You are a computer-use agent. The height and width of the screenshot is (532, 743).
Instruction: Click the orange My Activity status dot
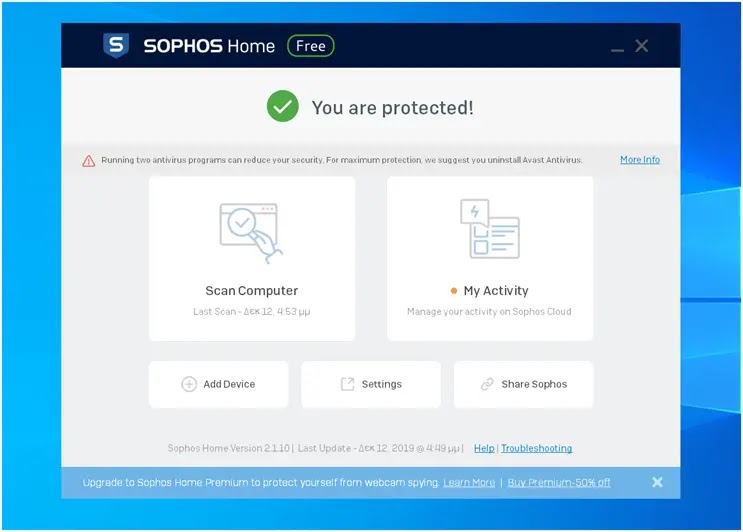453,291
